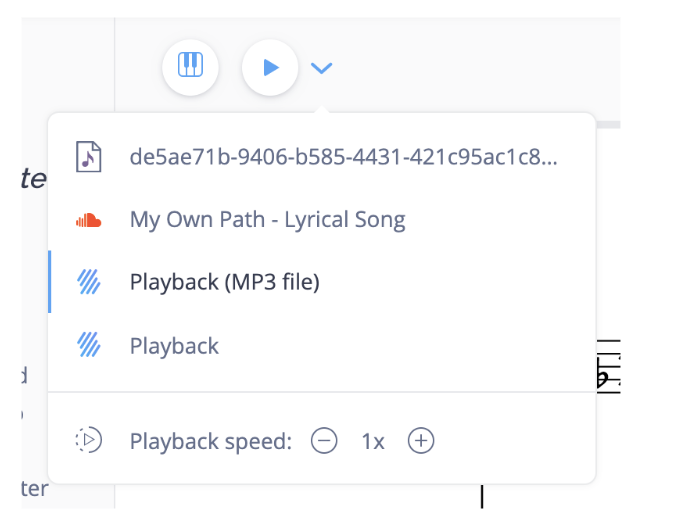The image size is (675, 518).
Task: Click the striped icon beside Playback
Action: pos(89,345)
